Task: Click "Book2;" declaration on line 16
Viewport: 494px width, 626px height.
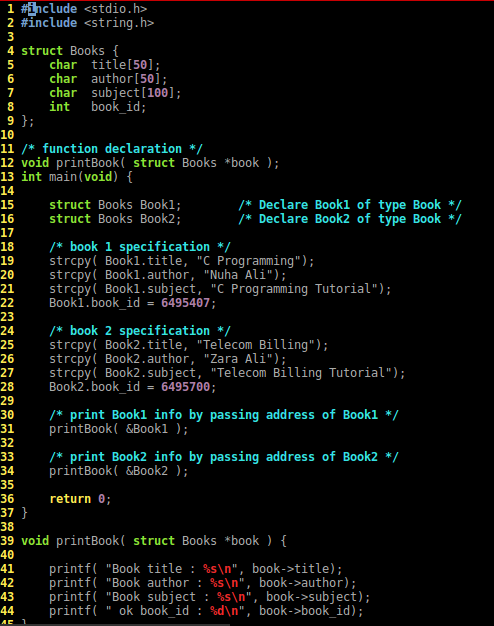Action: (x=161, y=218)
